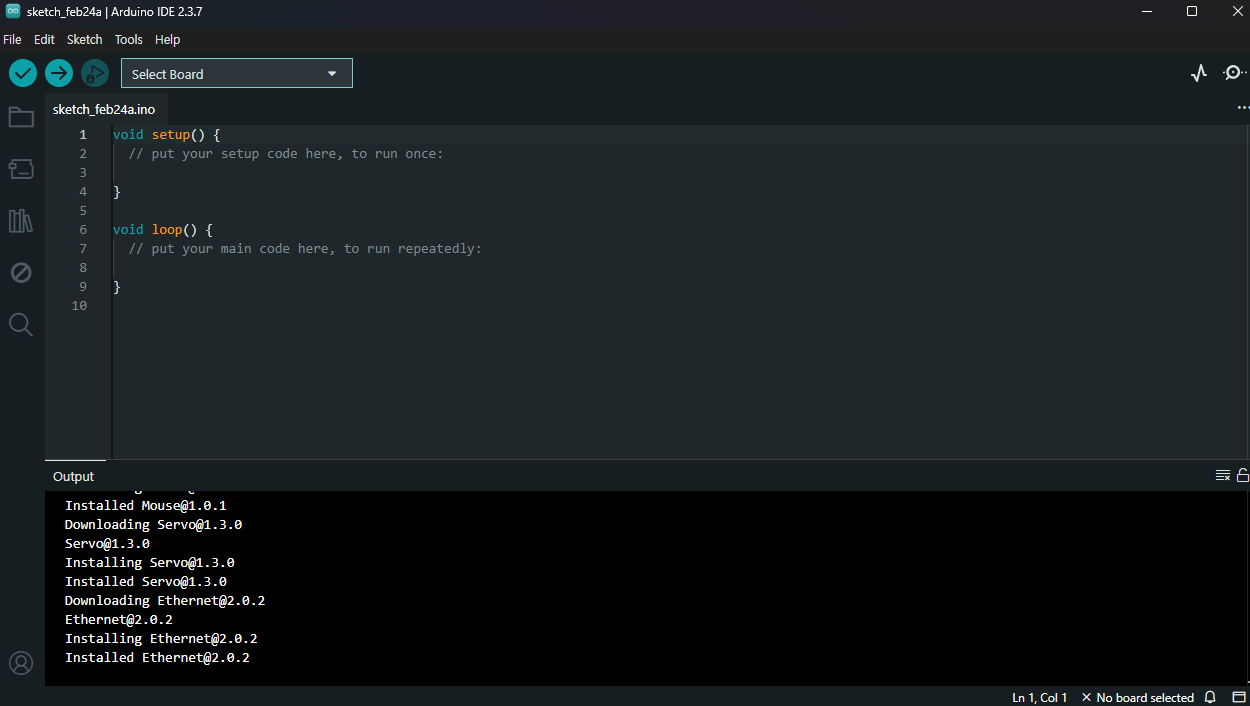This screenshot has width=1250, height=706.
Task: Click line number 6 in the gutter
Action: [x=83, y=229]
